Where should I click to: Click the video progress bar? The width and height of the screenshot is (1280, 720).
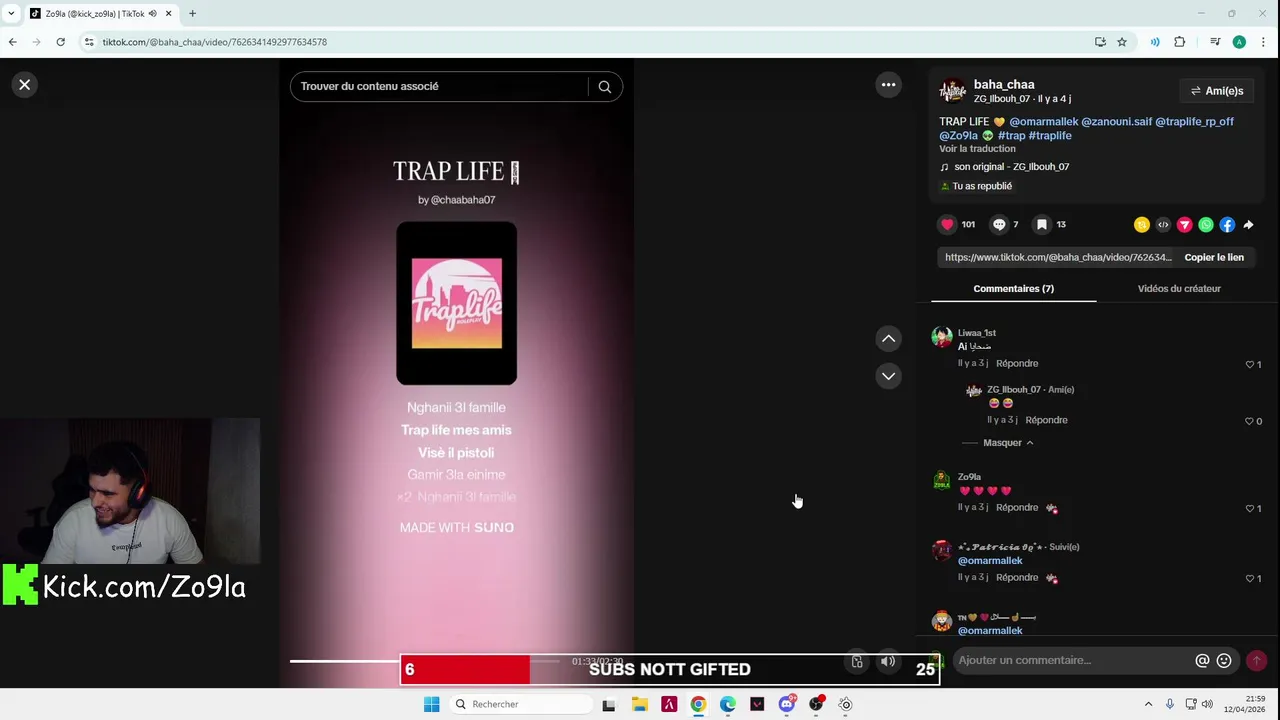[425, 661]
